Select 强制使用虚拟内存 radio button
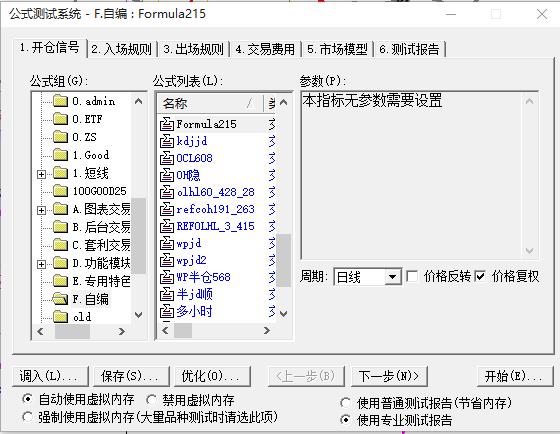This screenshot has width=560, height=434. point(27,416)
